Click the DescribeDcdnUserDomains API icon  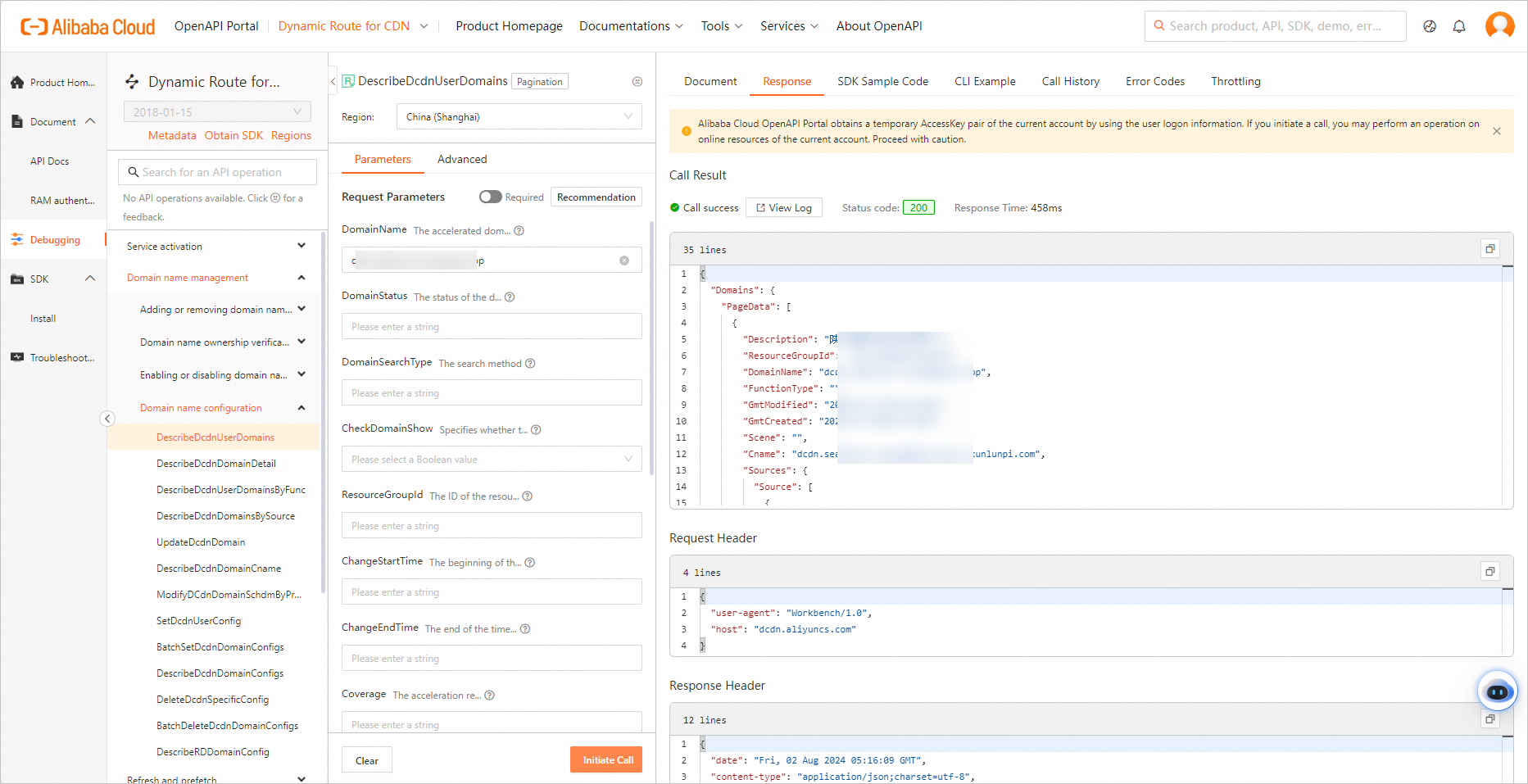(x=348, y=81)
